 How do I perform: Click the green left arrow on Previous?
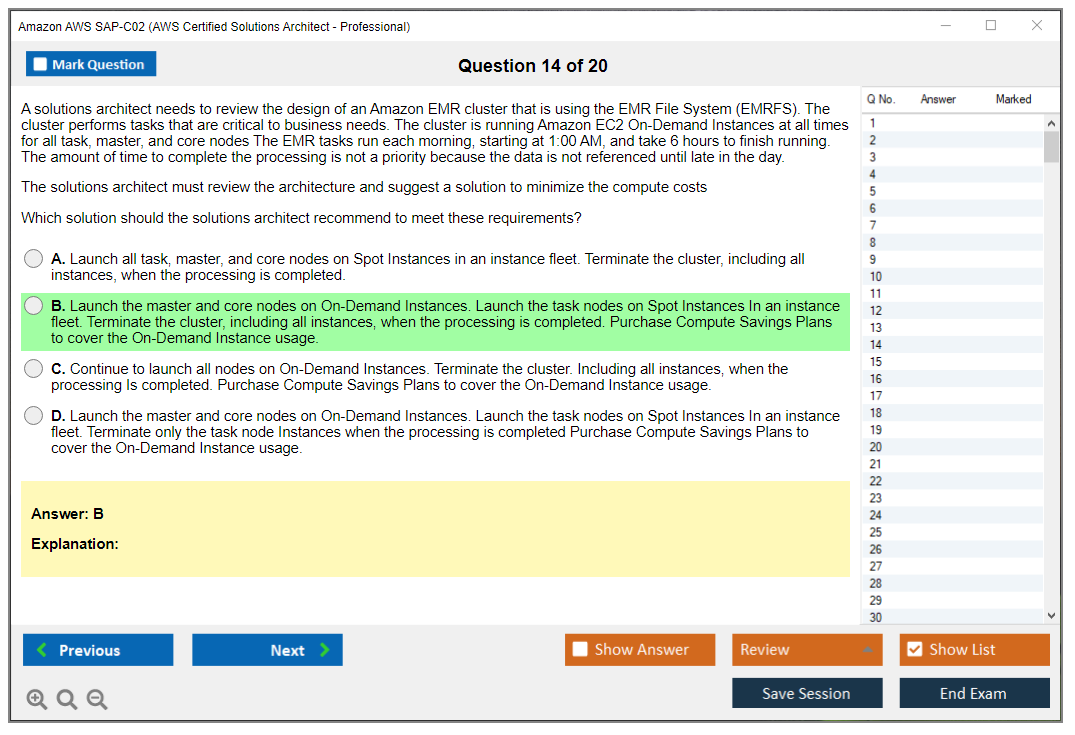tap(41, 650)
